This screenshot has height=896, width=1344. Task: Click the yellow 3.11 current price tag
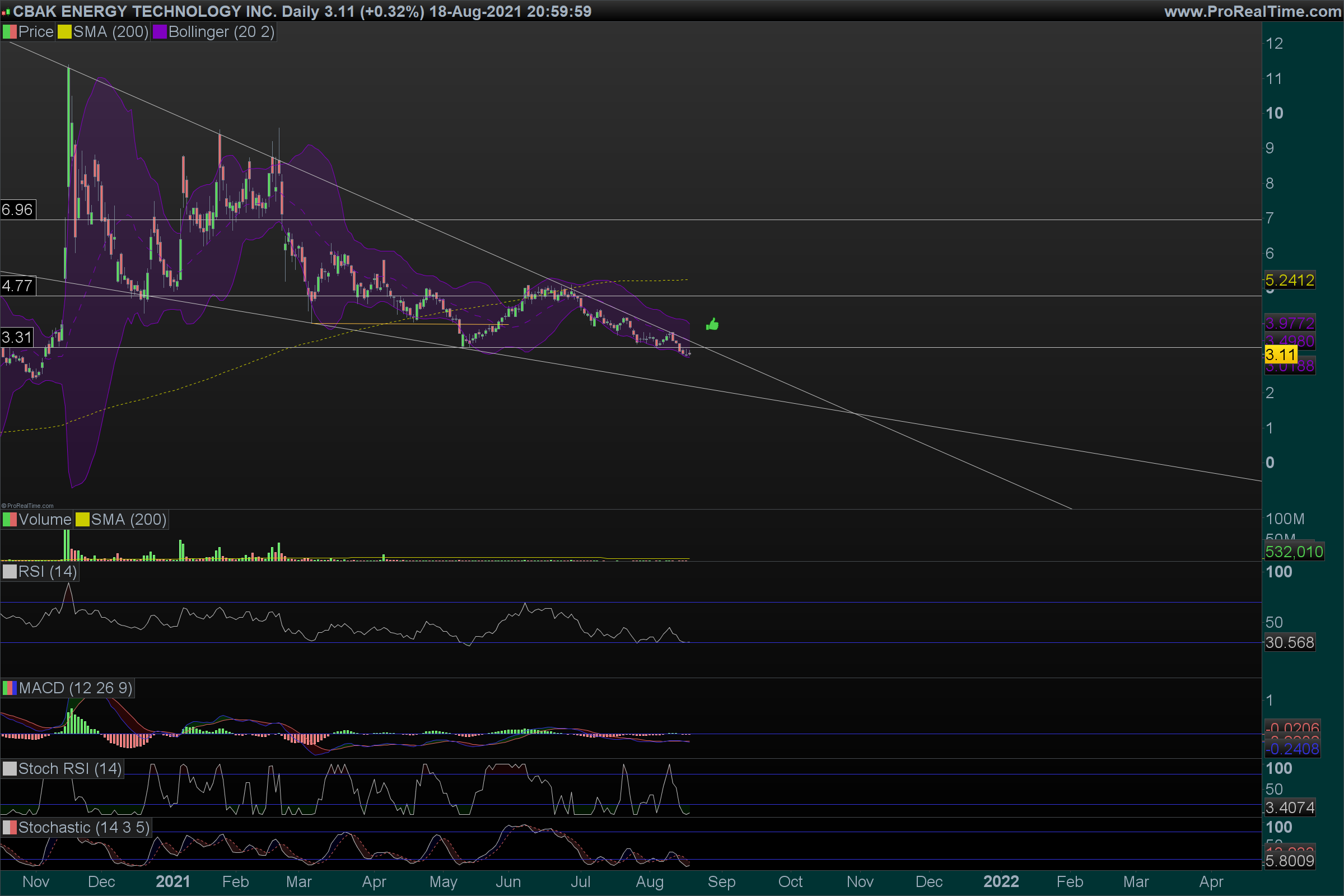[x=1280, y=355]
